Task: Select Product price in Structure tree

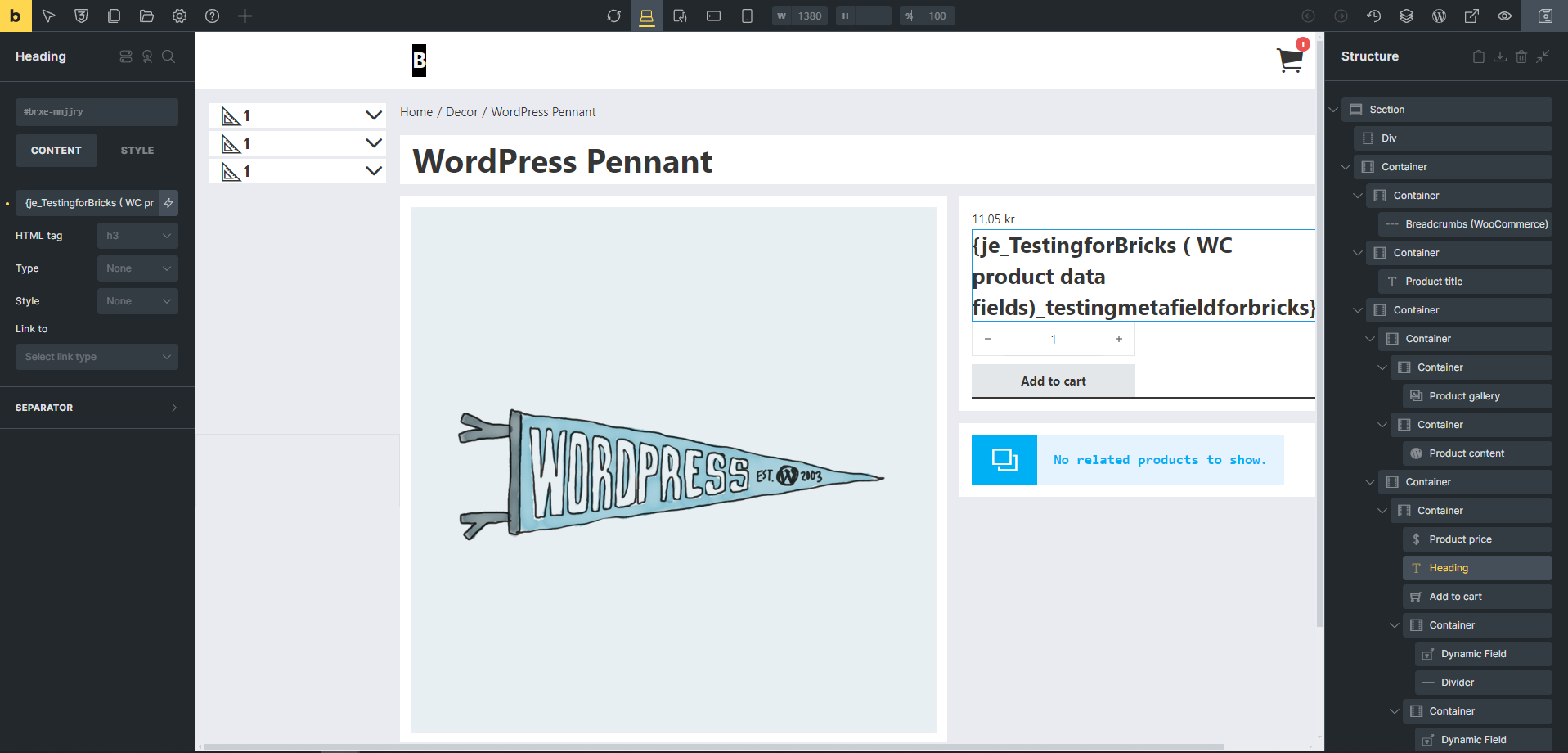Action: (x=1477, y=539)
